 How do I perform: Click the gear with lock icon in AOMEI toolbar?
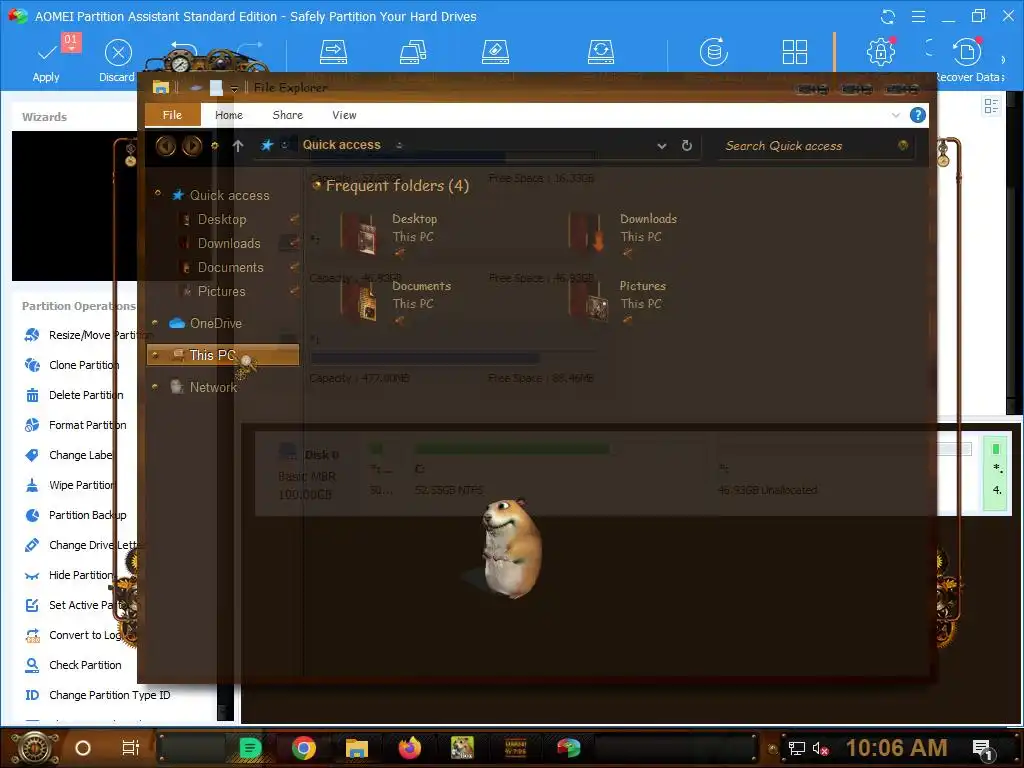pyautogui.click(x=880, y=52)
